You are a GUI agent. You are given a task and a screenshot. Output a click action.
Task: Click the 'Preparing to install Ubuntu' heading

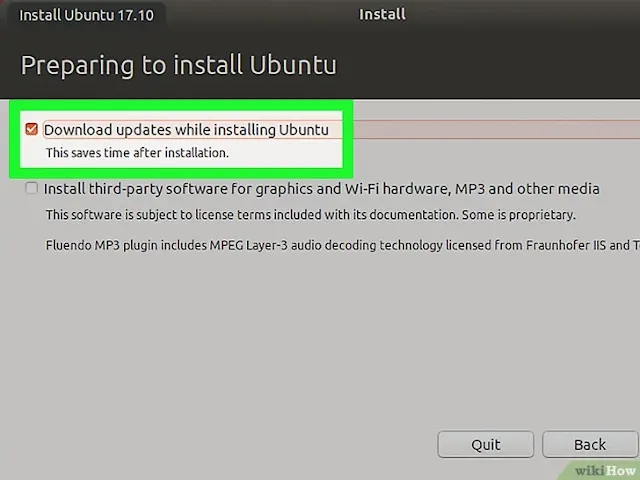(x=179, y=65)
